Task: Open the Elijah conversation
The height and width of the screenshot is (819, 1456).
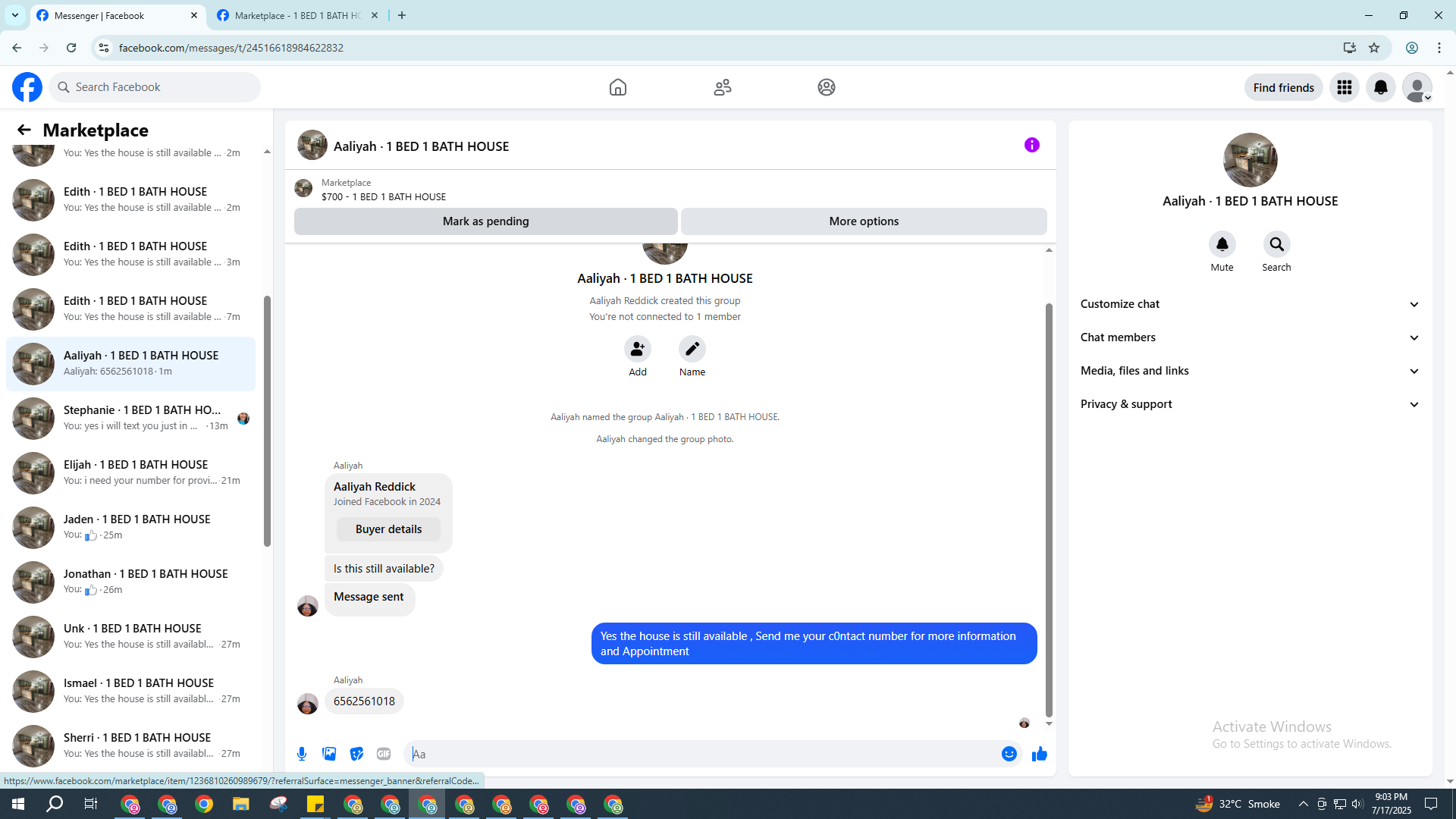Action: [x=130, y=472]
